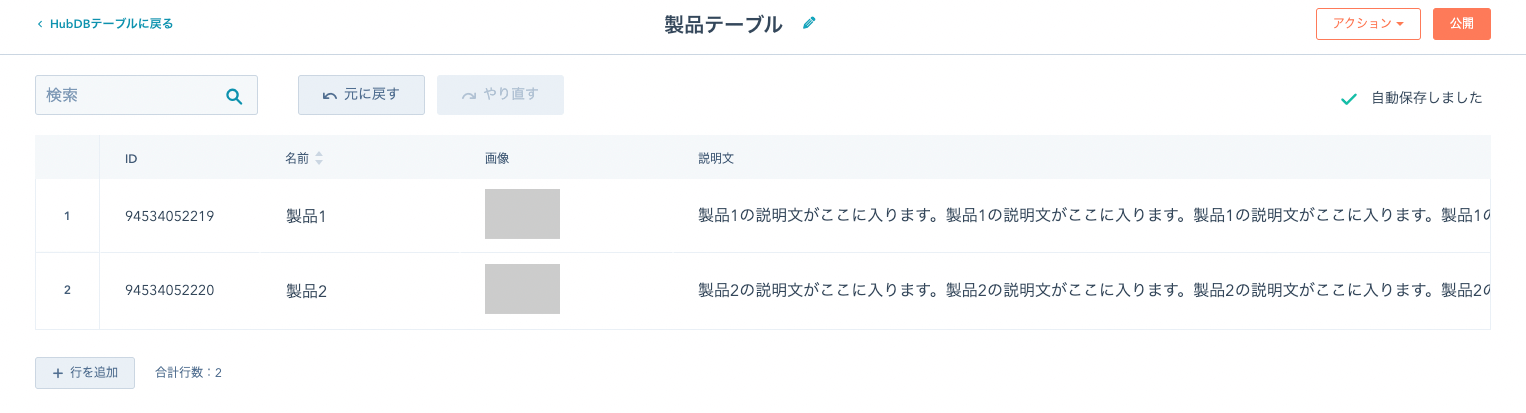
Task: Click the 公開 publish button
Action: [x=1461, y=24]
